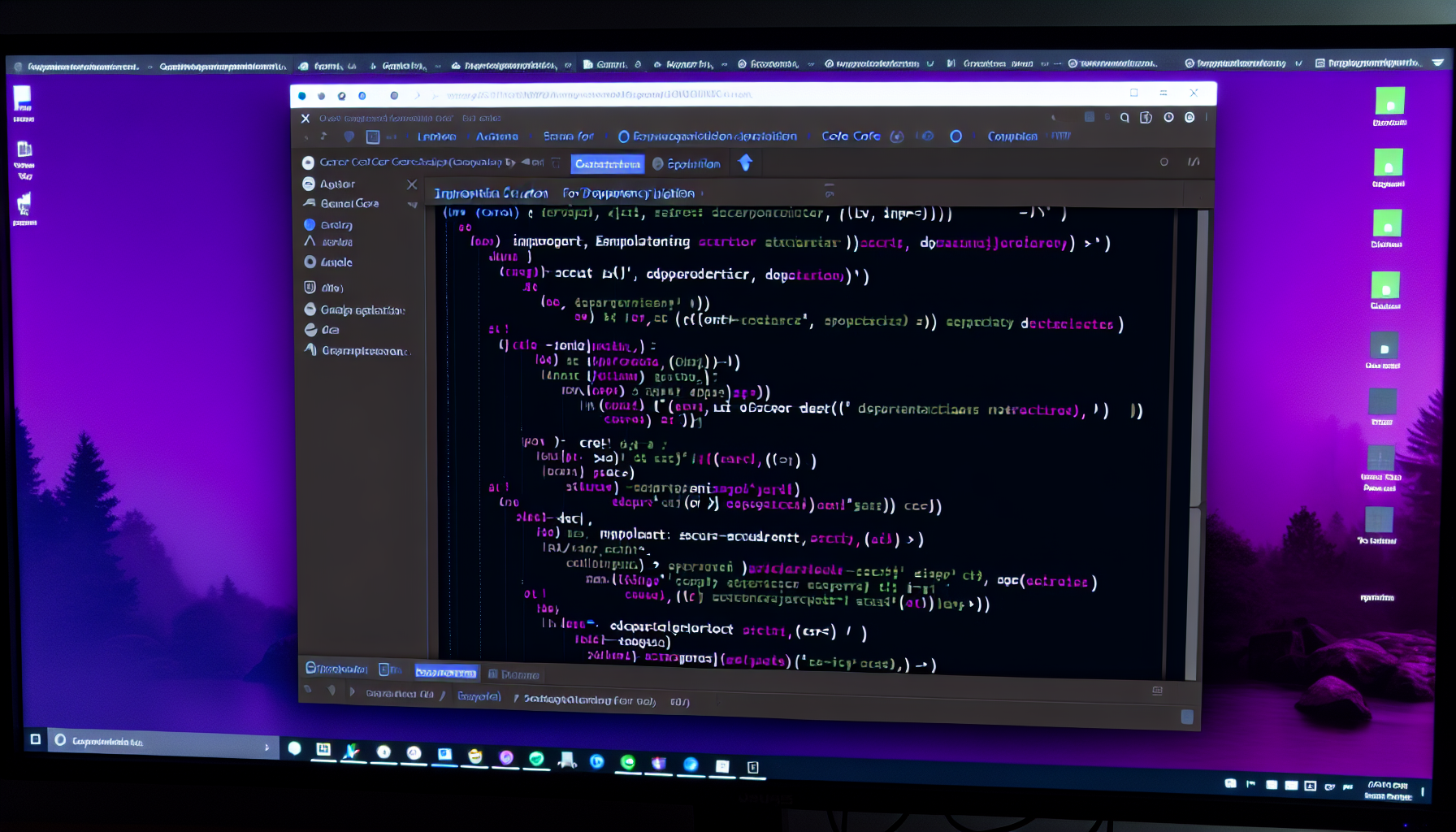This screenshot has width=1456, height=832.
Task: Open the purple shield icon in the taskbar
Action: coord(659,763)
